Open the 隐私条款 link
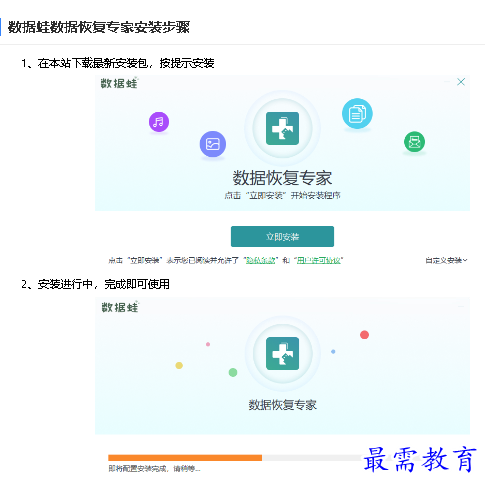The image size is (485, 491). 261,260
